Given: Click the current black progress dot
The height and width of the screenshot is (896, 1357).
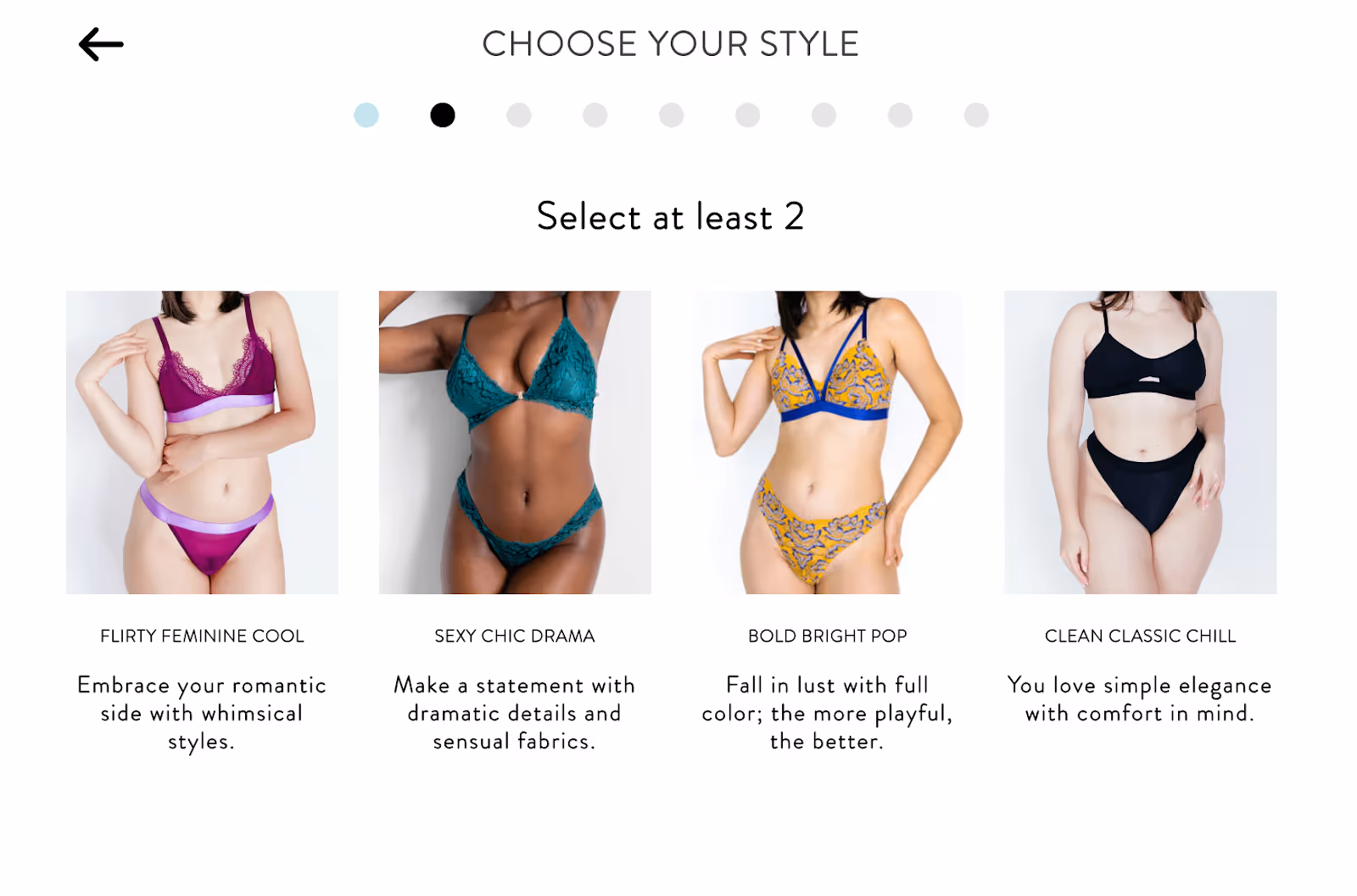Looking at the screenshot, I should click(x=443, y=115).
